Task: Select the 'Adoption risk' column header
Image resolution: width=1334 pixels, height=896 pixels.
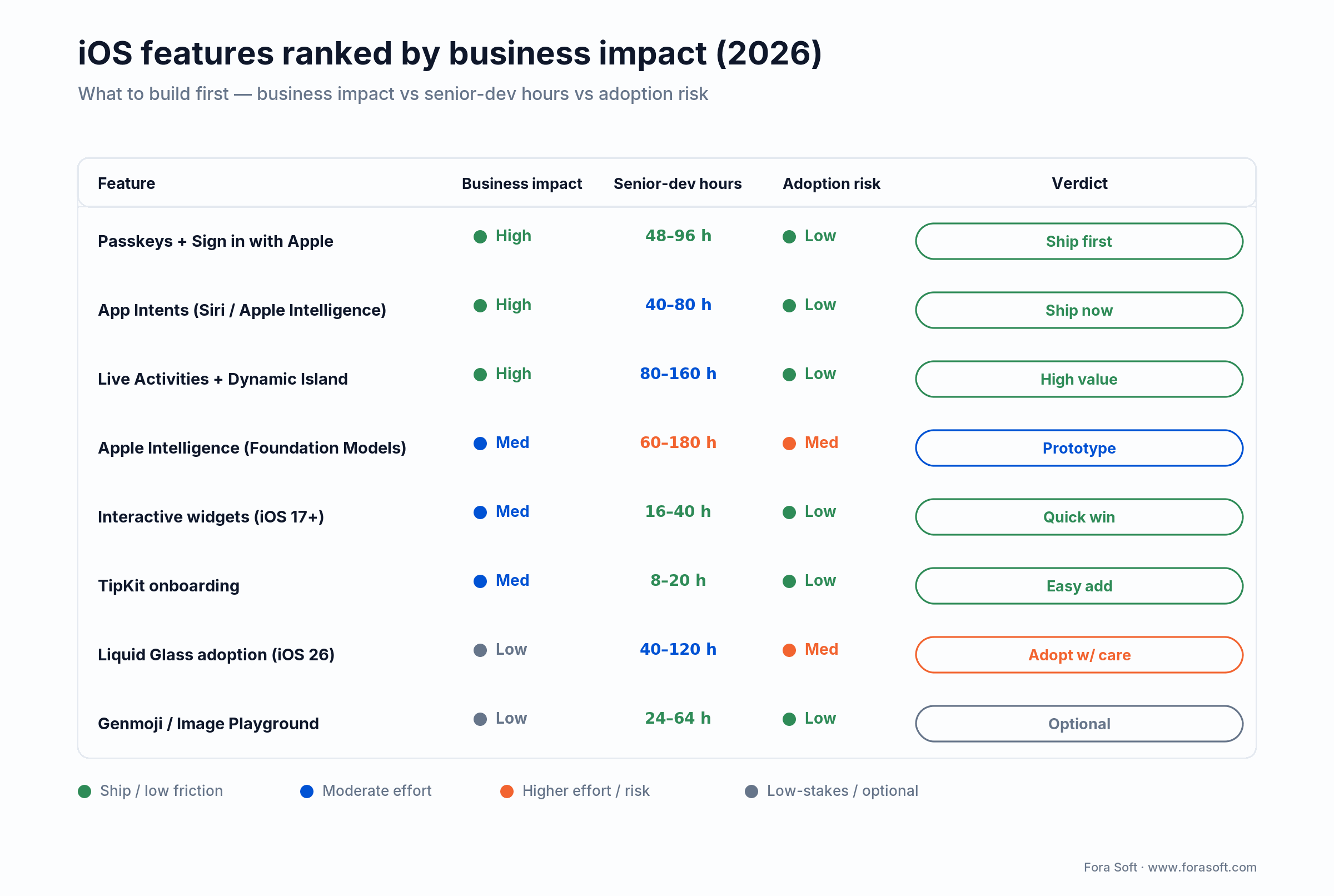Action: (x=832, y=183)
